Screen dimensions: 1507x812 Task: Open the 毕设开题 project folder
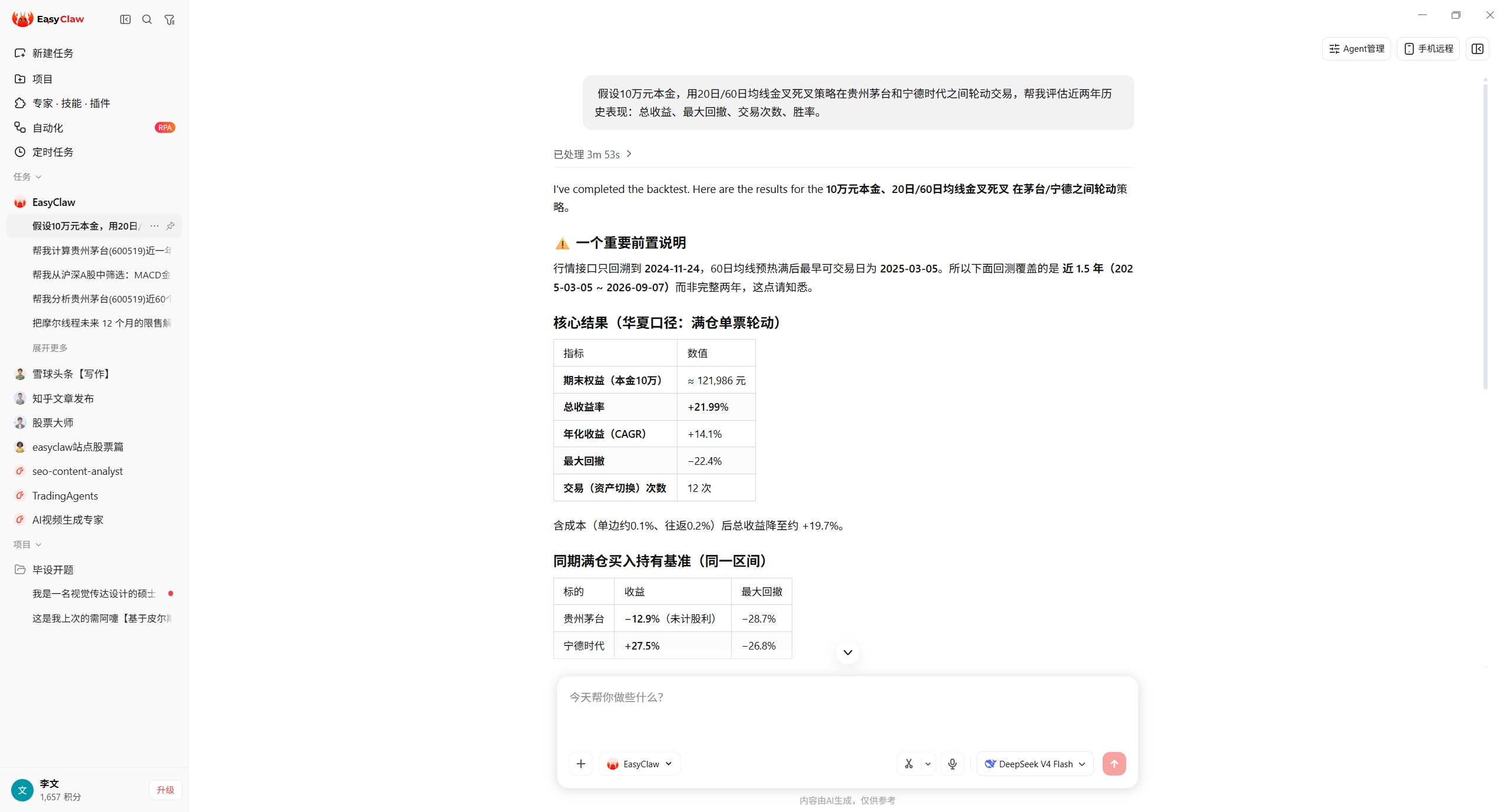point(94,570)
